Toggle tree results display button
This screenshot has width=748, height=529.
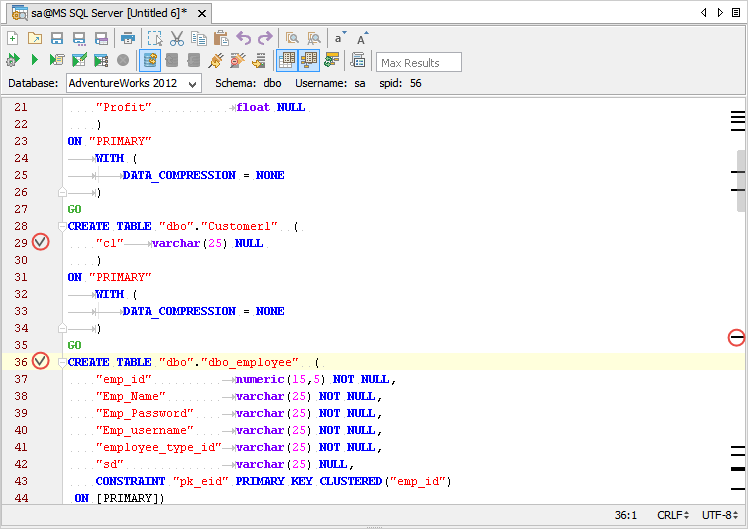(x=309, y=60)
